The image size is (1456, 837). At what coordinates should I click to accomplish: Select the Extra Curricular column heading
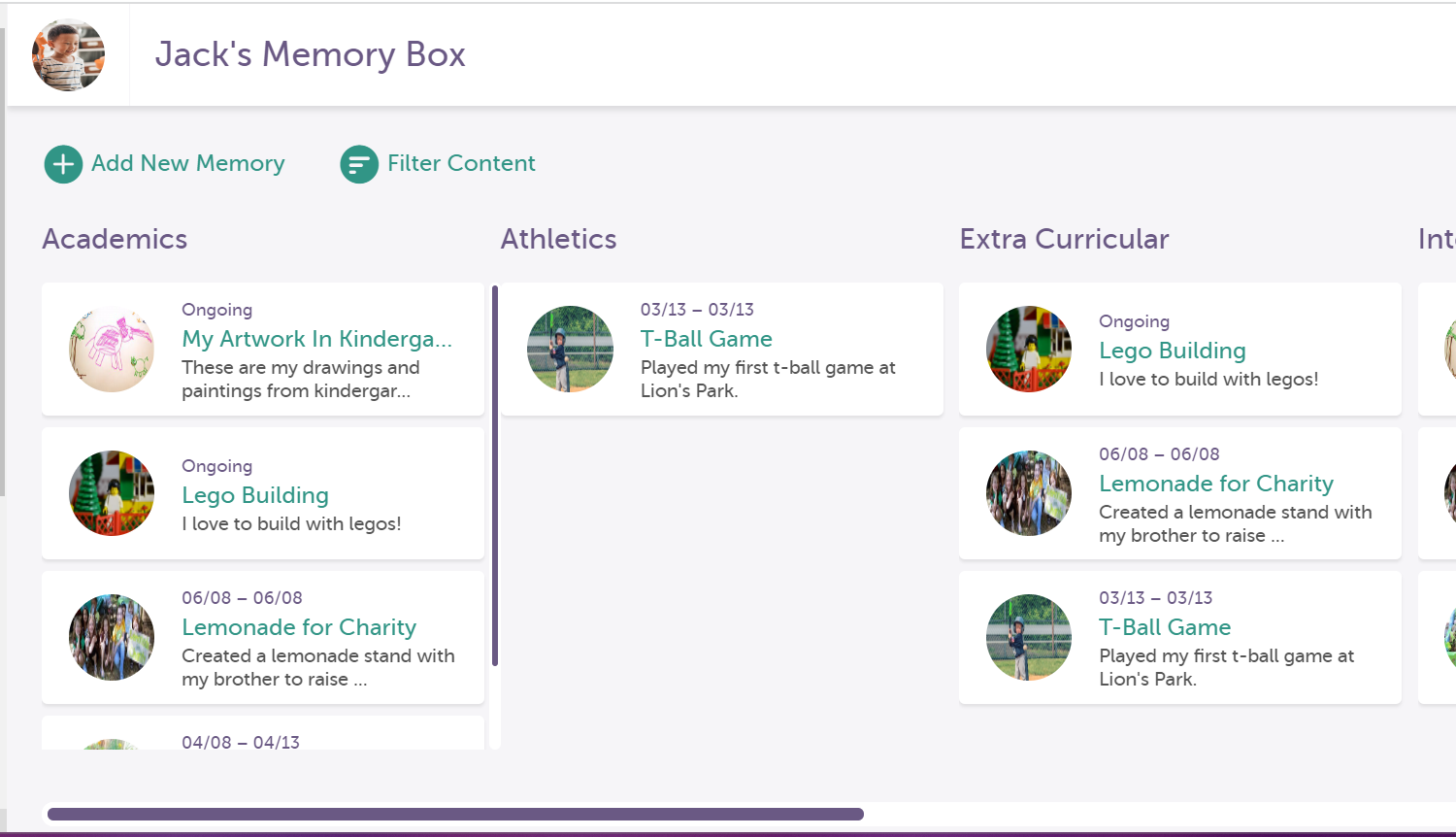(x=1064, y=239)
